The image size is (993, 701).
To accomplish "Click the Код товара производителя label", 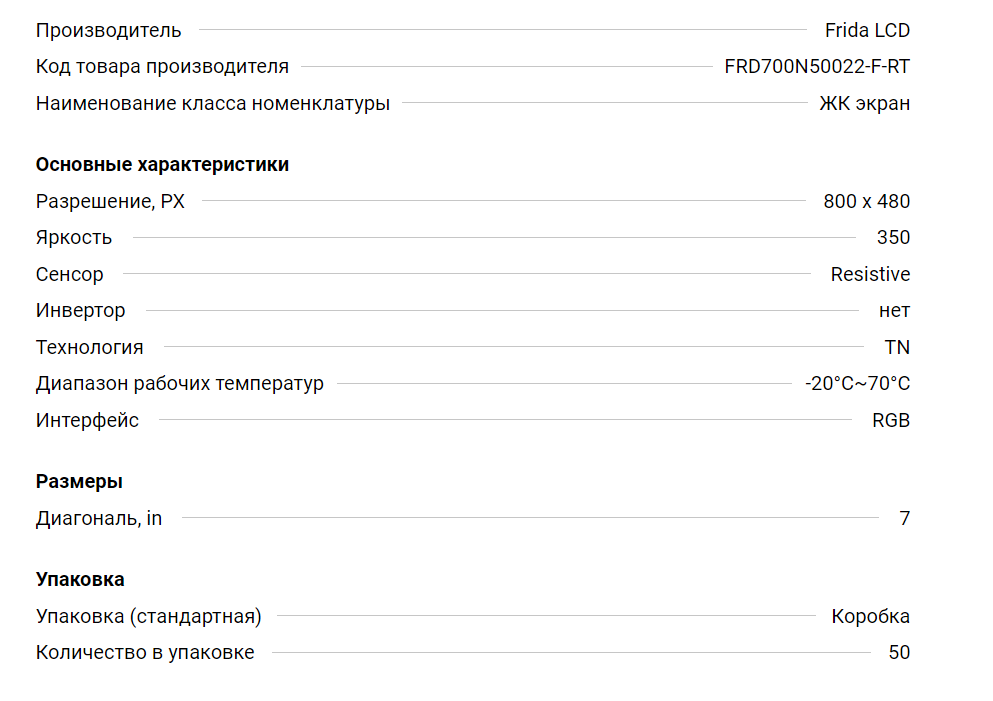I will click(x=162, y=66).
